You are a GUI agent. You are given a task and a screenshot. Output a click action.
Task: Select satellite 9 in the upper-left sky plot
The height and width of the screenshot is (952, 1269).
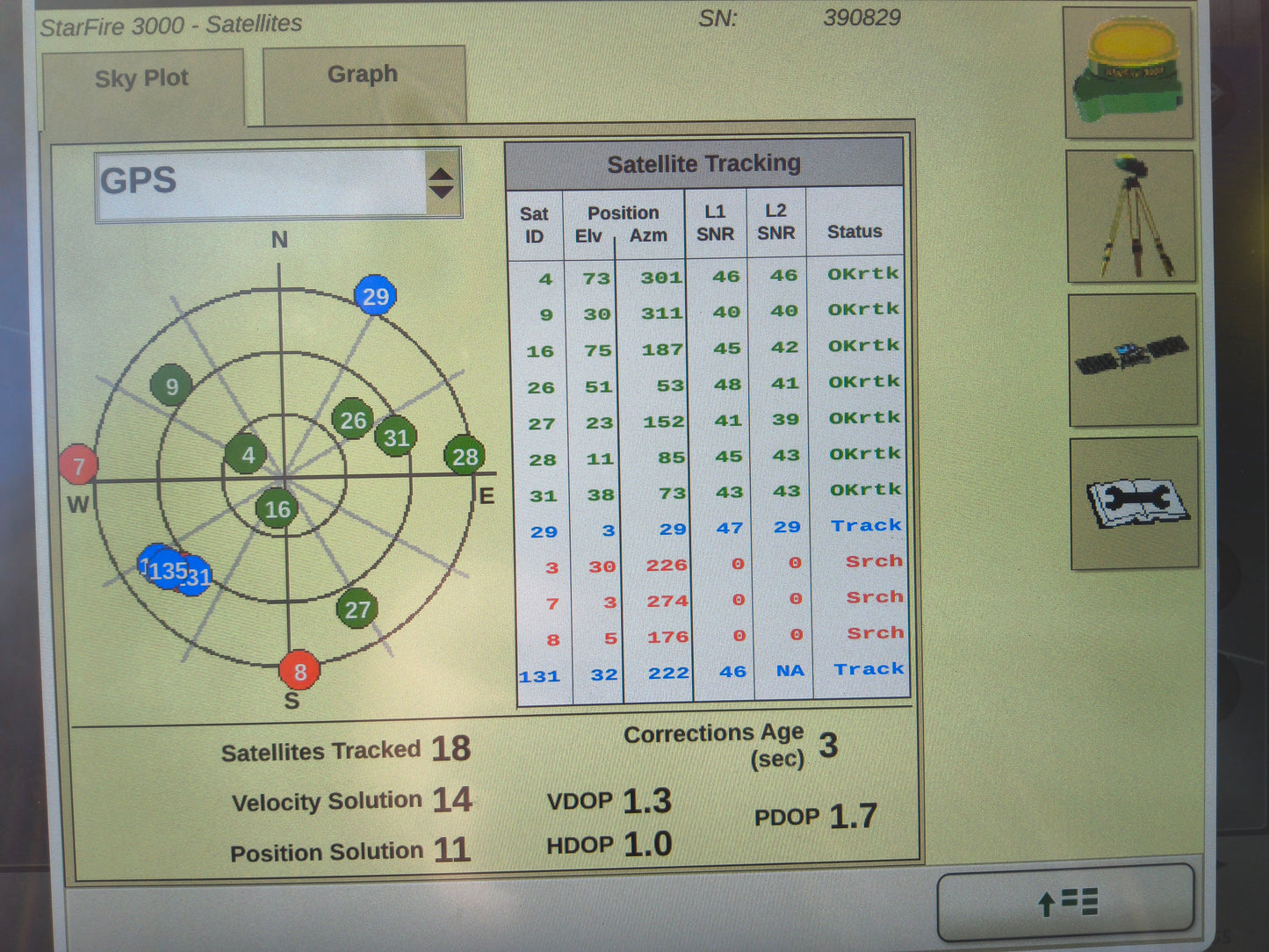pos(170,386)
